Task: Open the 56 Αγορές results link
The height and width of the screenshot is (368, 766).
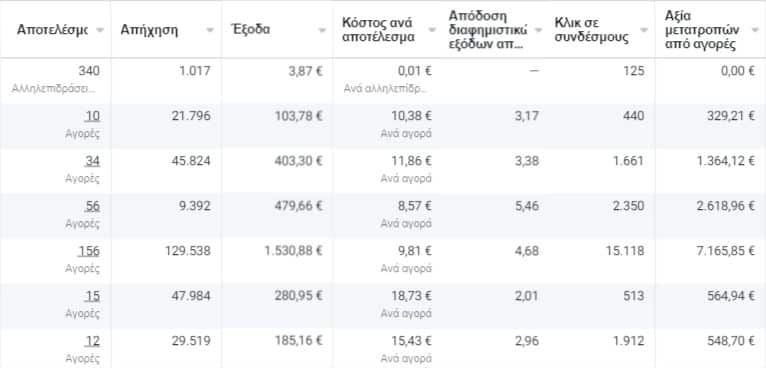Action: click(x=92, y=206)
